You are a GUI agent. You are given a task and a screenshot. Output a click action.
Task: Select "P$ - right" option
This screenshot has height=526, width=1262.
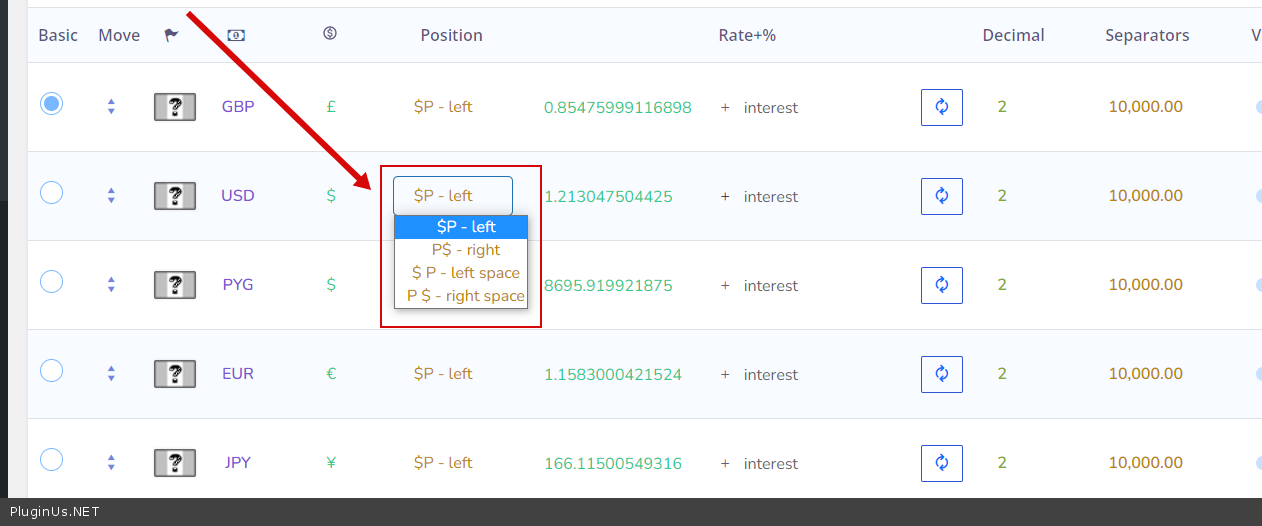click(x=465, y=250)
